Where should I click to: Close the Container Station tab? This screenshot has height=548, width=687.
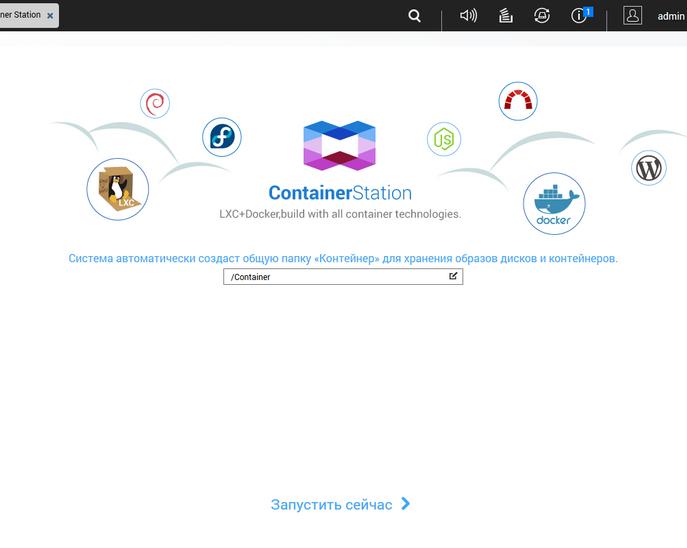click(x=50, y=16)
